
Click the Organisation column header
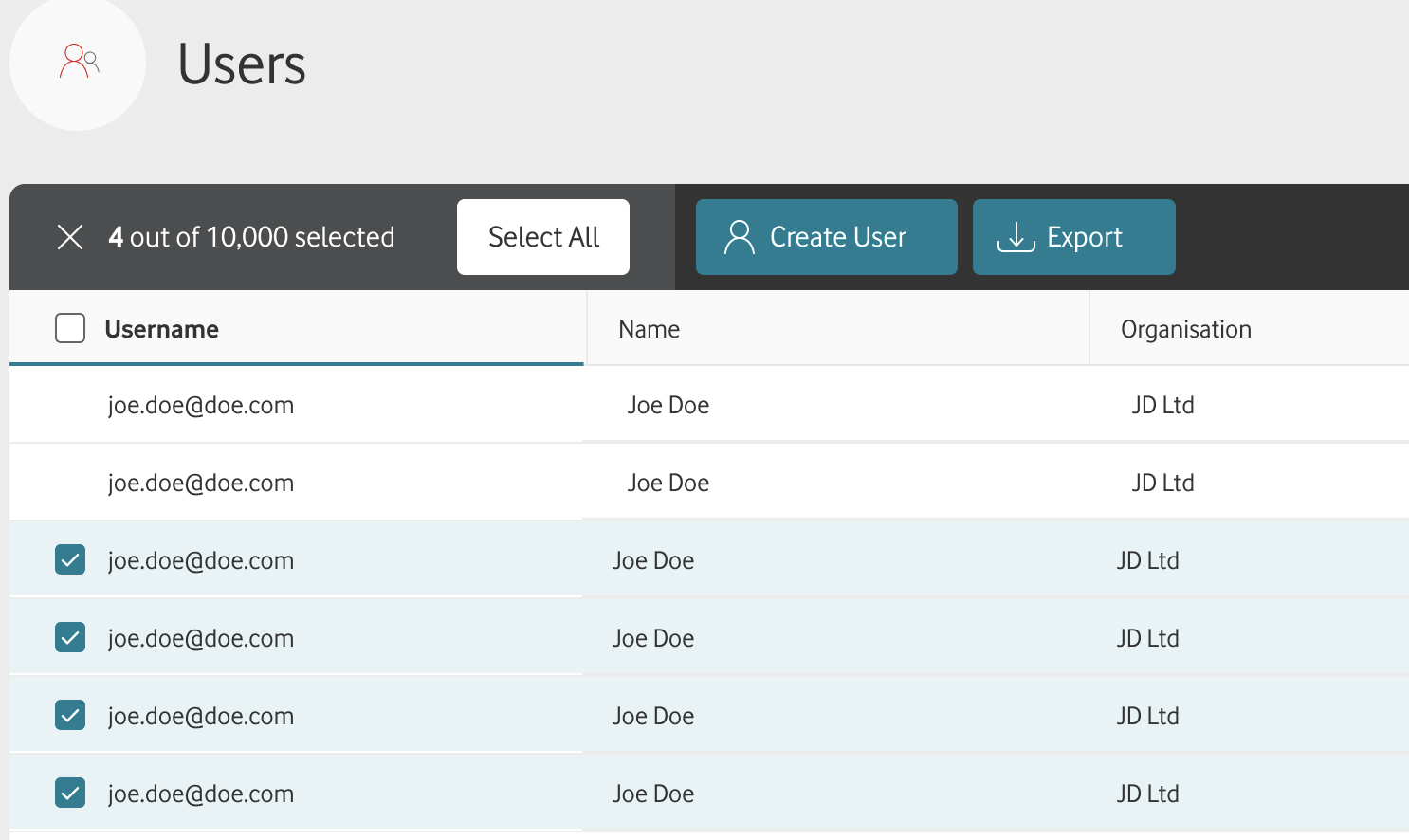pos(1185,329)
